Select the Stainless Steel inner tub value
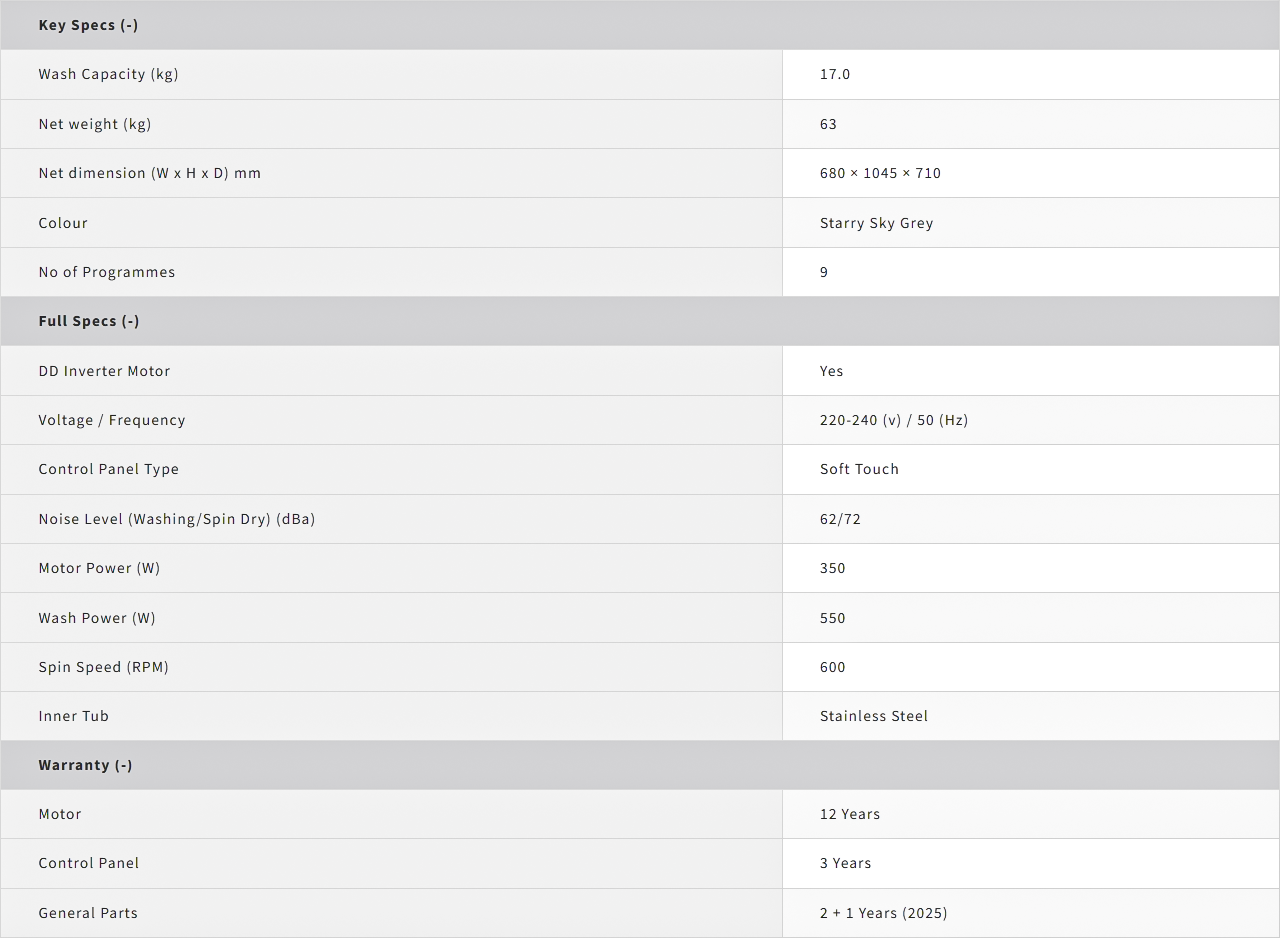The image size is (1280, 938). tap(874, 716)
